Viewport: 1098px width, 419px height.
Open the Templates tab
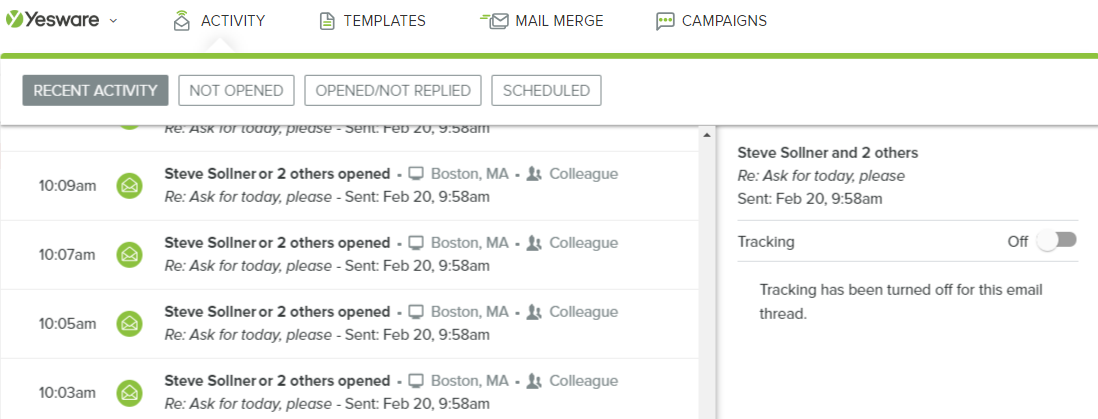384,21
